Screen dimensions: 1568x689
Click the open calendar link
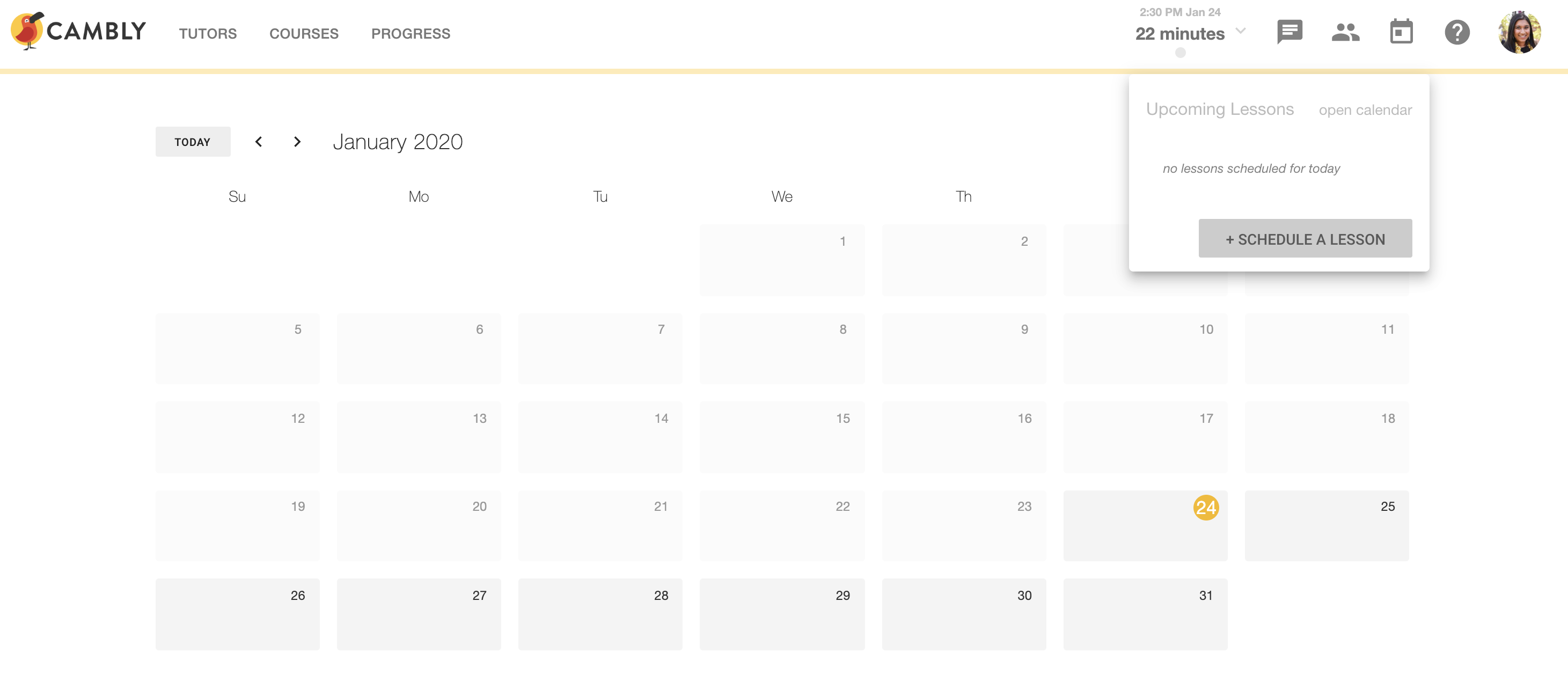[x=1365, y=110]
